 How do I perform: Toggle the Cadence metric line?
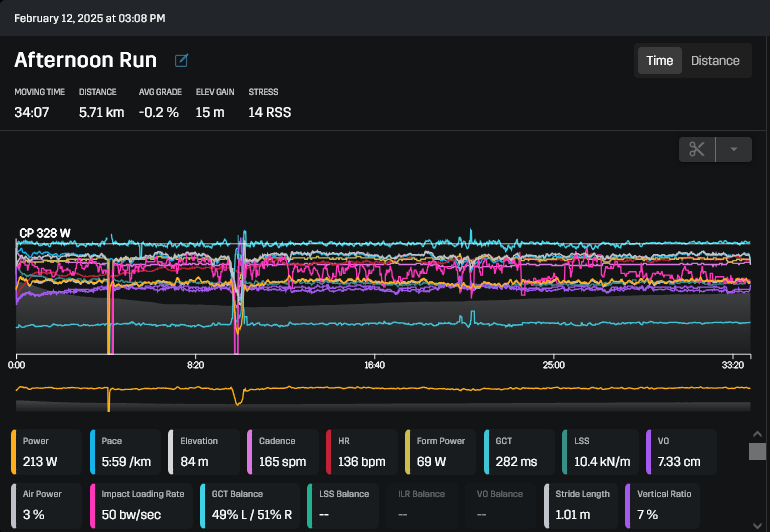tap(282, 452)
